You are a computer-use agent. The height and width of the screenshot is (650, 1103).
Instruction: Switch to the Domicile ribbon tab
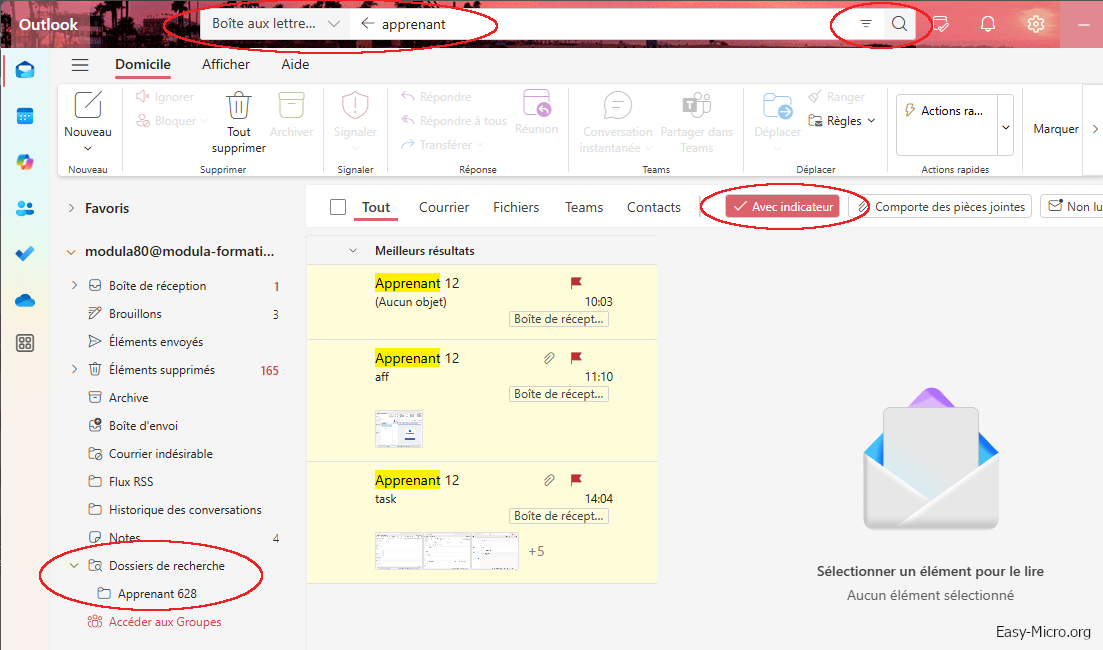(x=143, y=64)
